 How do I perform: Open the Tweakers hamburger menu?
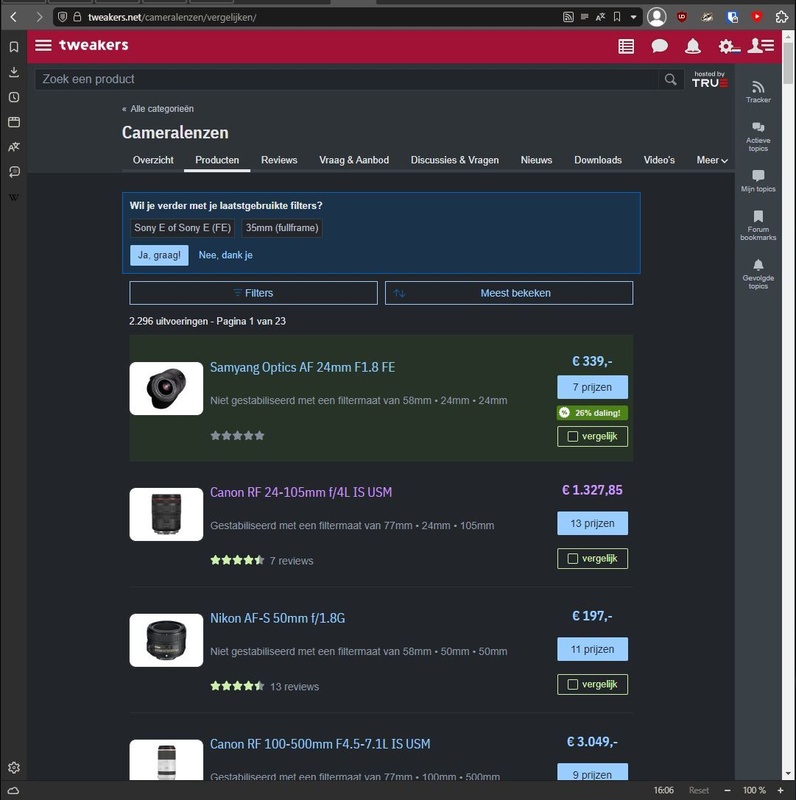(x=43, y=45)
